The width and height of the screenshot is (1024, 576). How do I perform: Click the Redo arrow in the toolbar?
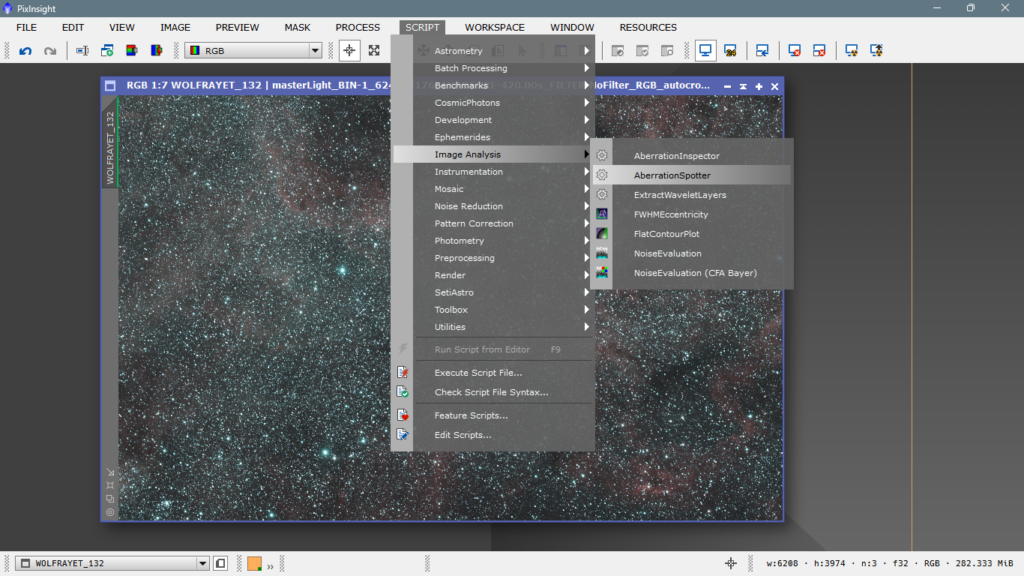click(50, 51)
